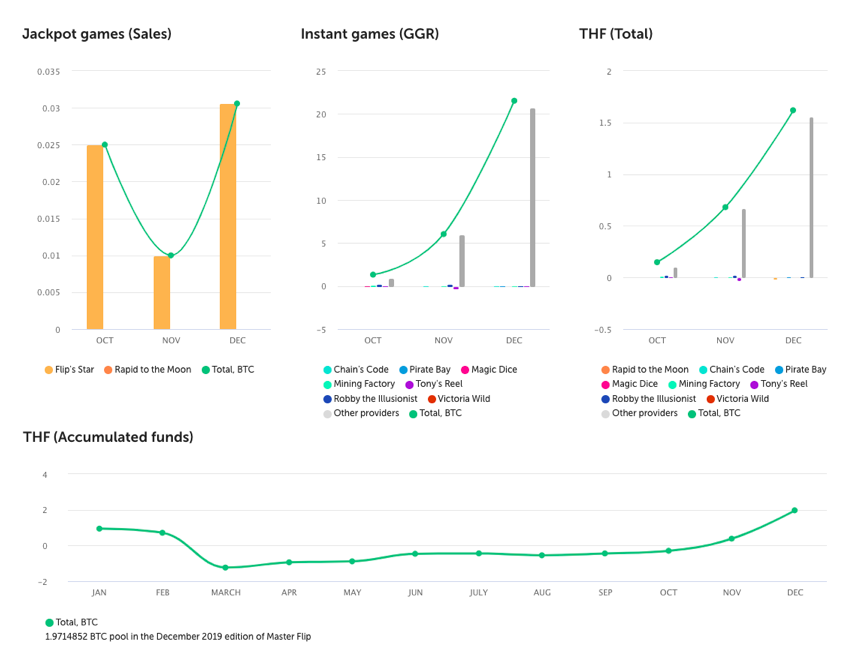Toggle Magic Dice legend in THF (Total) chart
Image resolution: width=861 pixels, height=672 pixels.
point(629,384)
